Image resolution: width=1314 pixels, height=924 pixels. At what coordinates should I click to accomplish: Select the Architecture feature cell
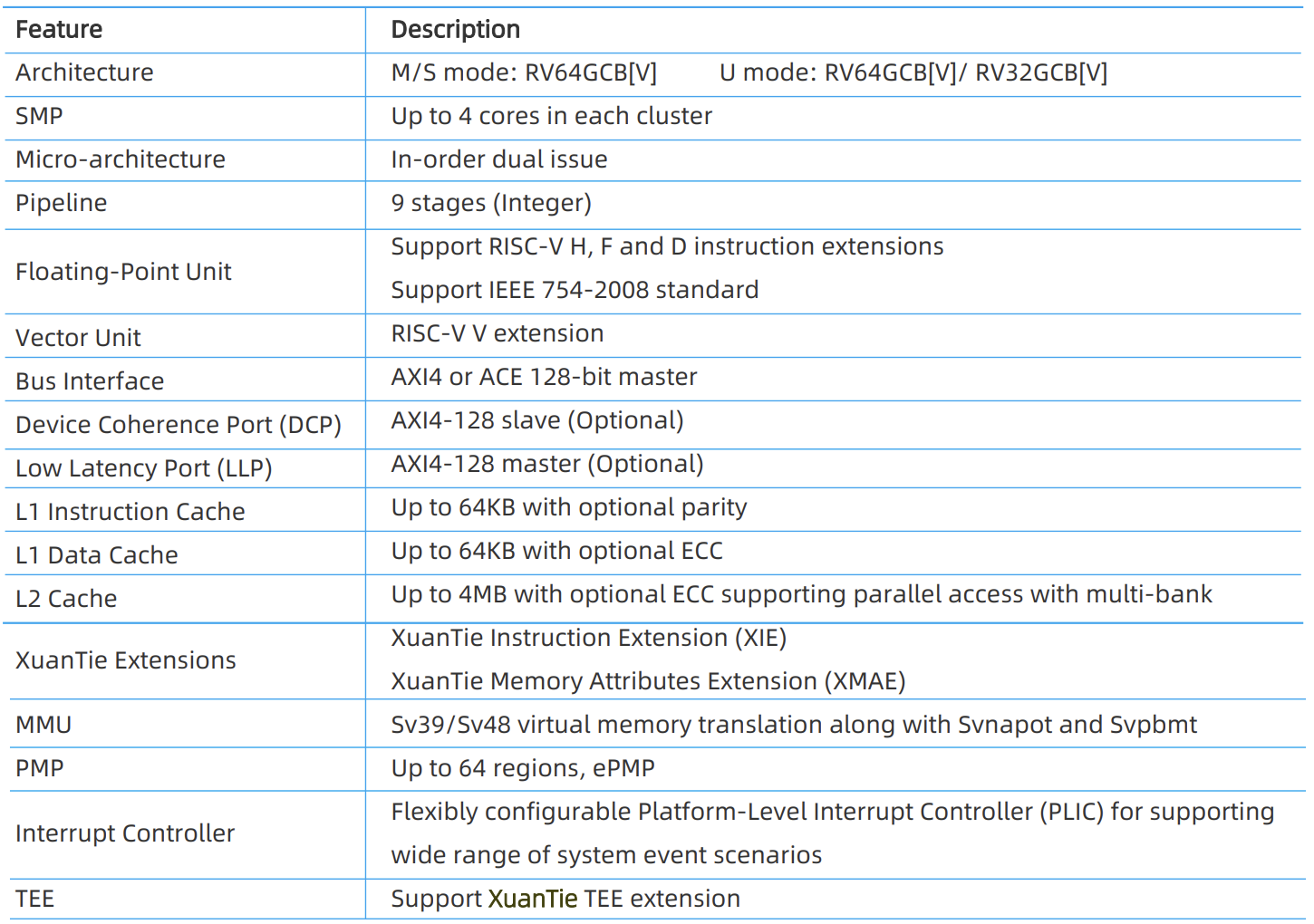tap(84, 72)
